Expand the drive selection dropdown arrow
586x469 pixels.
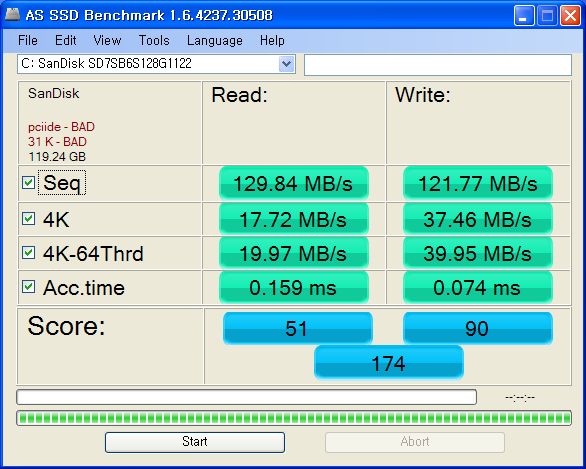(x=287, y=64)
